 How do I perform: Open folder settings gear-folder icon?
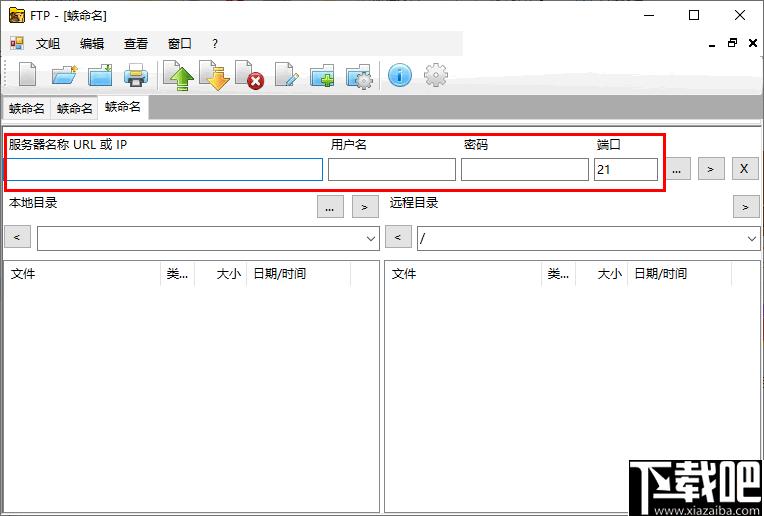[x=359, y=76]
